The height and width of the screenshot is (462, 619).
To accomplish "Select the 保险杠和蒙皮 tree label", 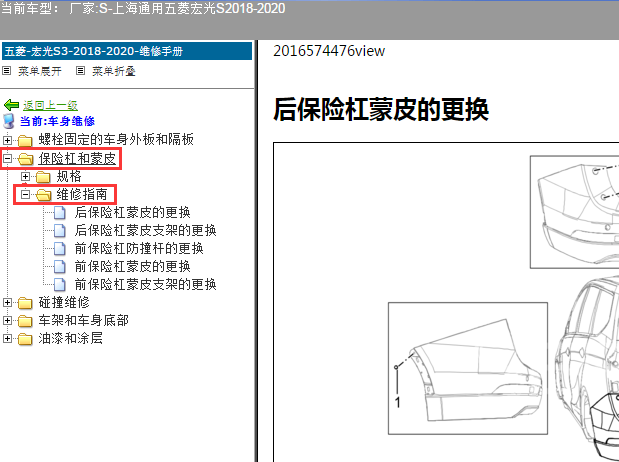I will point(77,158).
